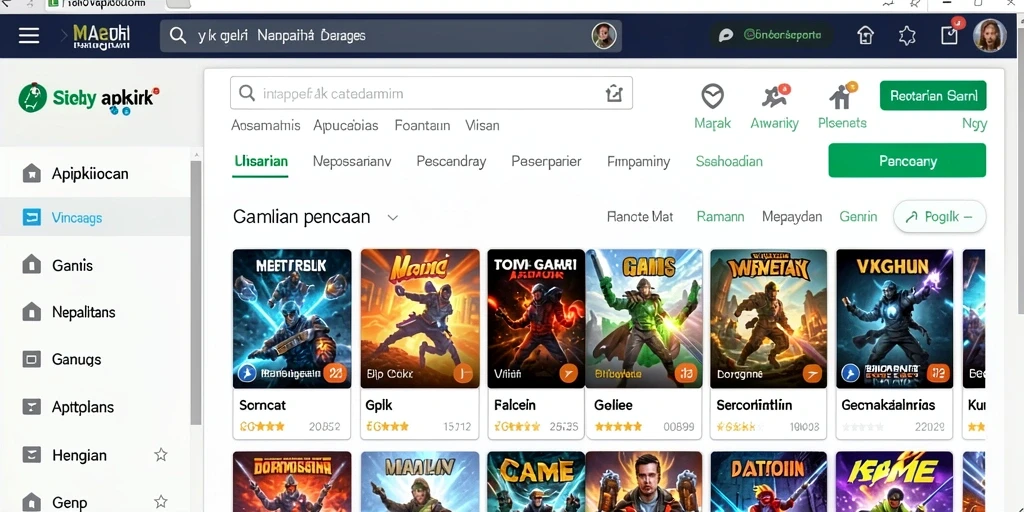Open the VKGHUN game thumbnail
The height and width of the screenshot is (512, 1024).
click(x=894, y=319)
